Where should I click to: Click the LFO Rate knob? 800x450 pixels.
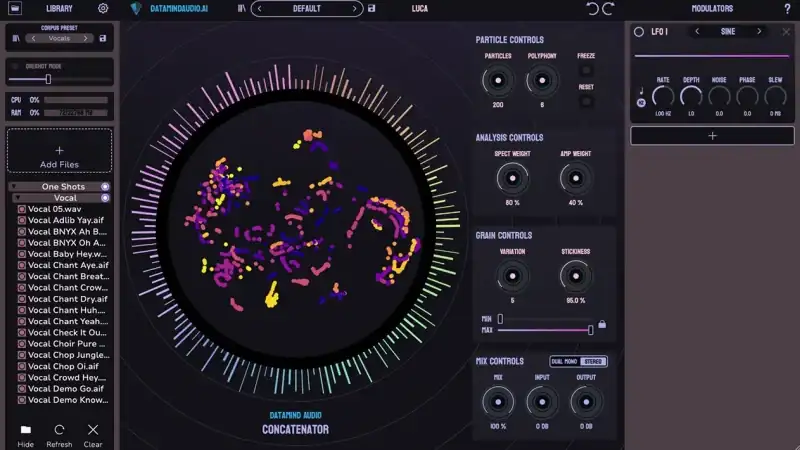tap(663, 96)
